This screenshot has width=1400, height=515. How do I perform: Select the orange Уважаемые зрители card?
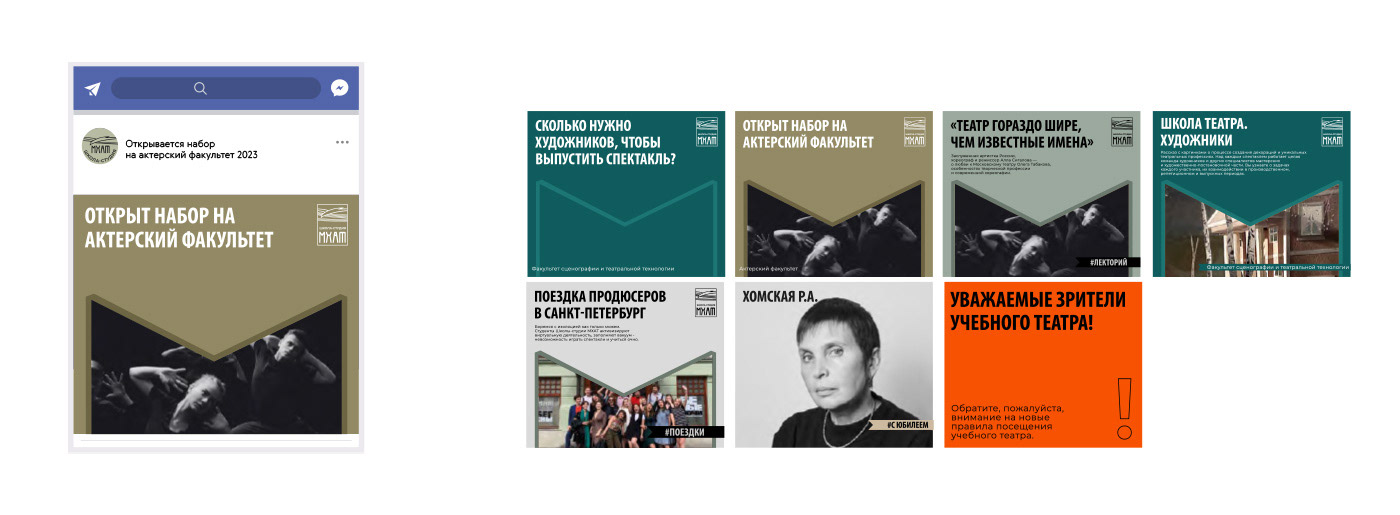[1041, 365]
